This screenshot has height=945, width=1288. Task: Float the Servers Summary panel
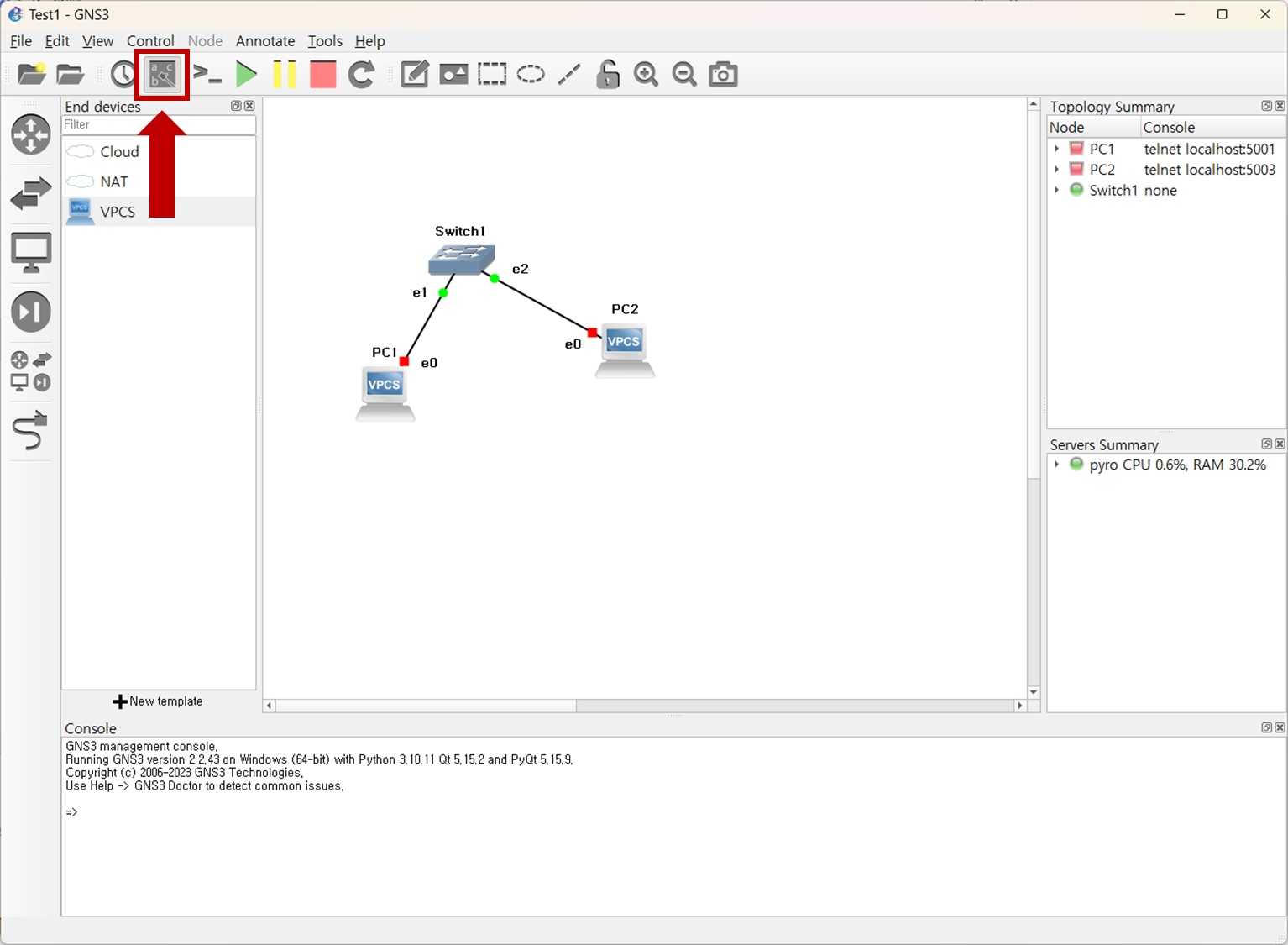pos(1266,444)
